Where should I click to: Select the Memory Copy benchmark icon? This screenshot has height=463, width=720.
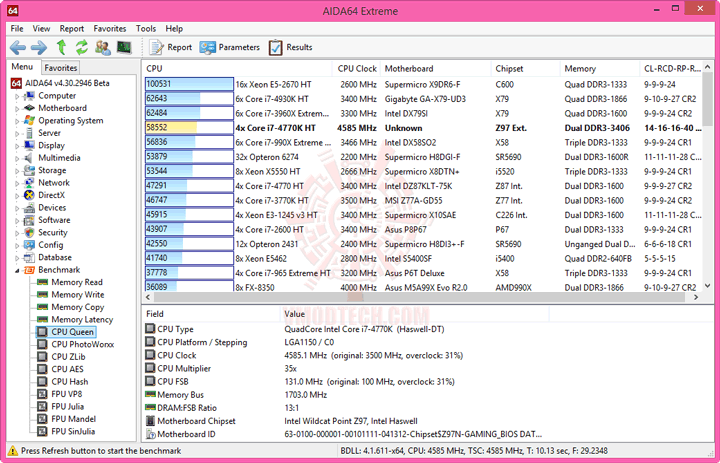coord(43,307)
